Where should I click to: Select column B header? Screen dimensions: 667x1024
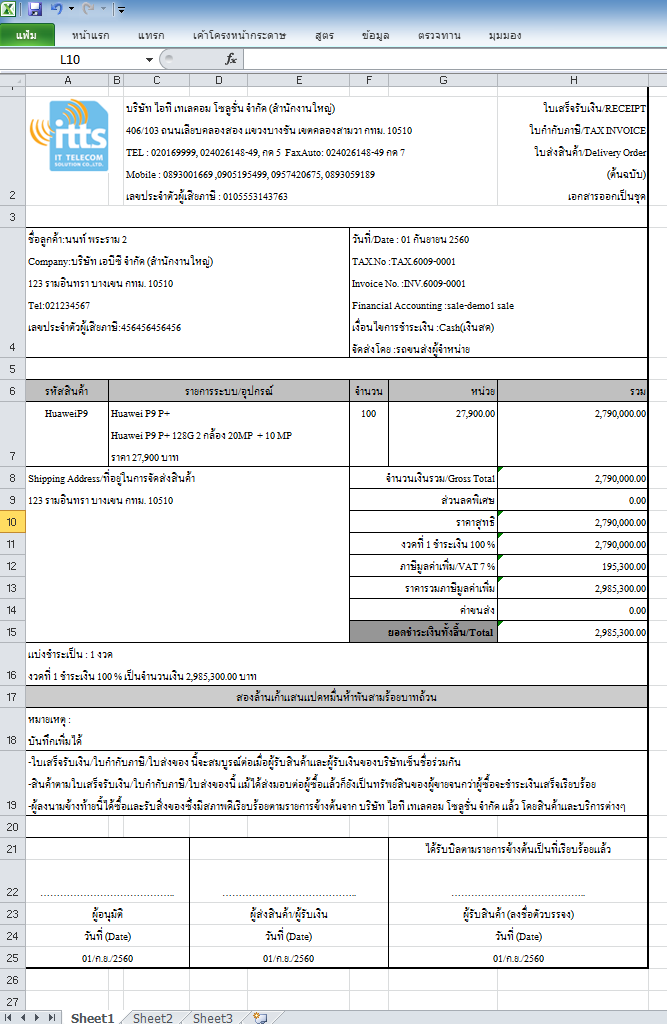pos(116,80)
